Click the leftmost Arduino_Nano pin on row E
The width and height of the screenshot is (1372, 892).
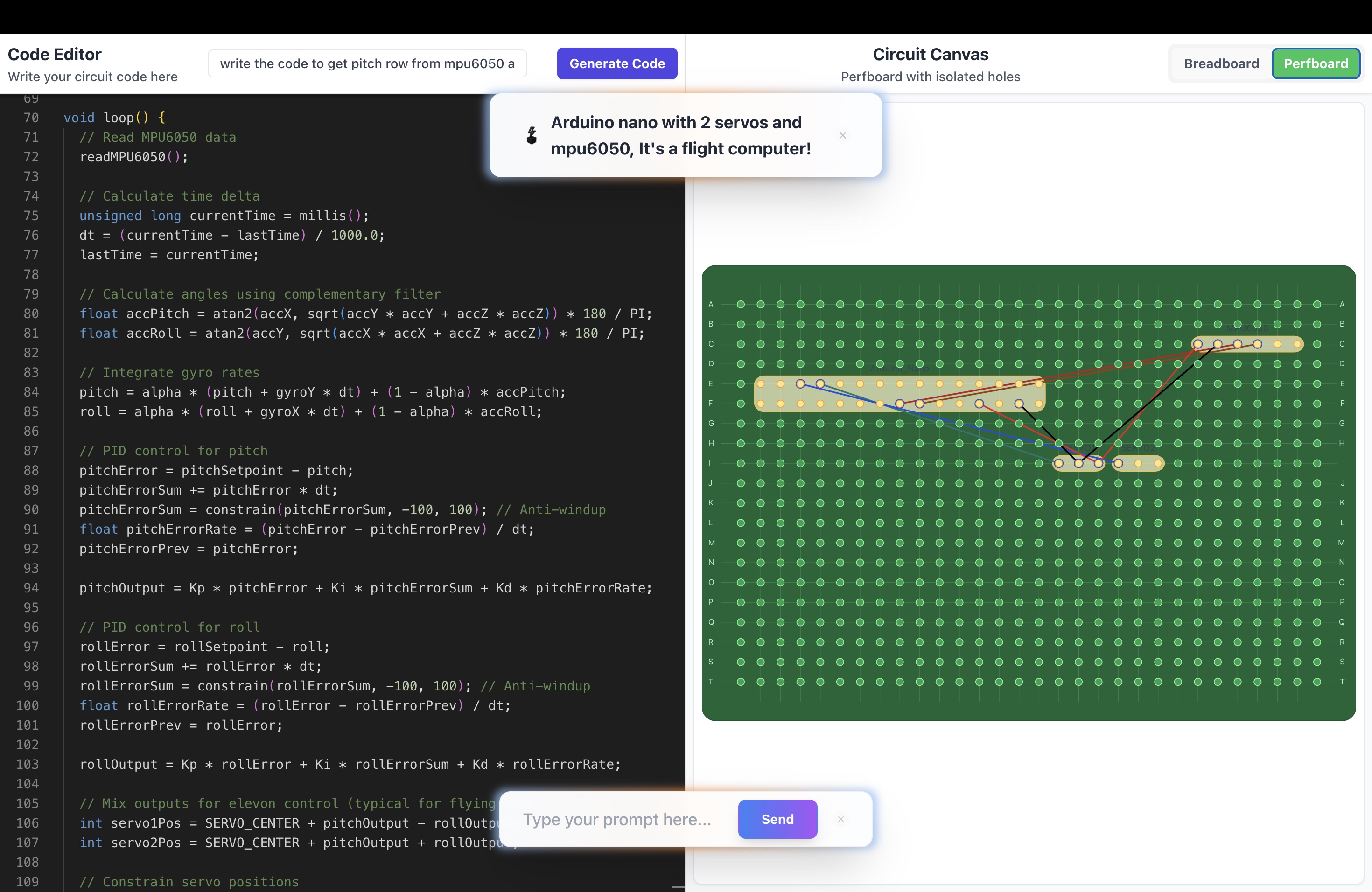click(760, 384)
